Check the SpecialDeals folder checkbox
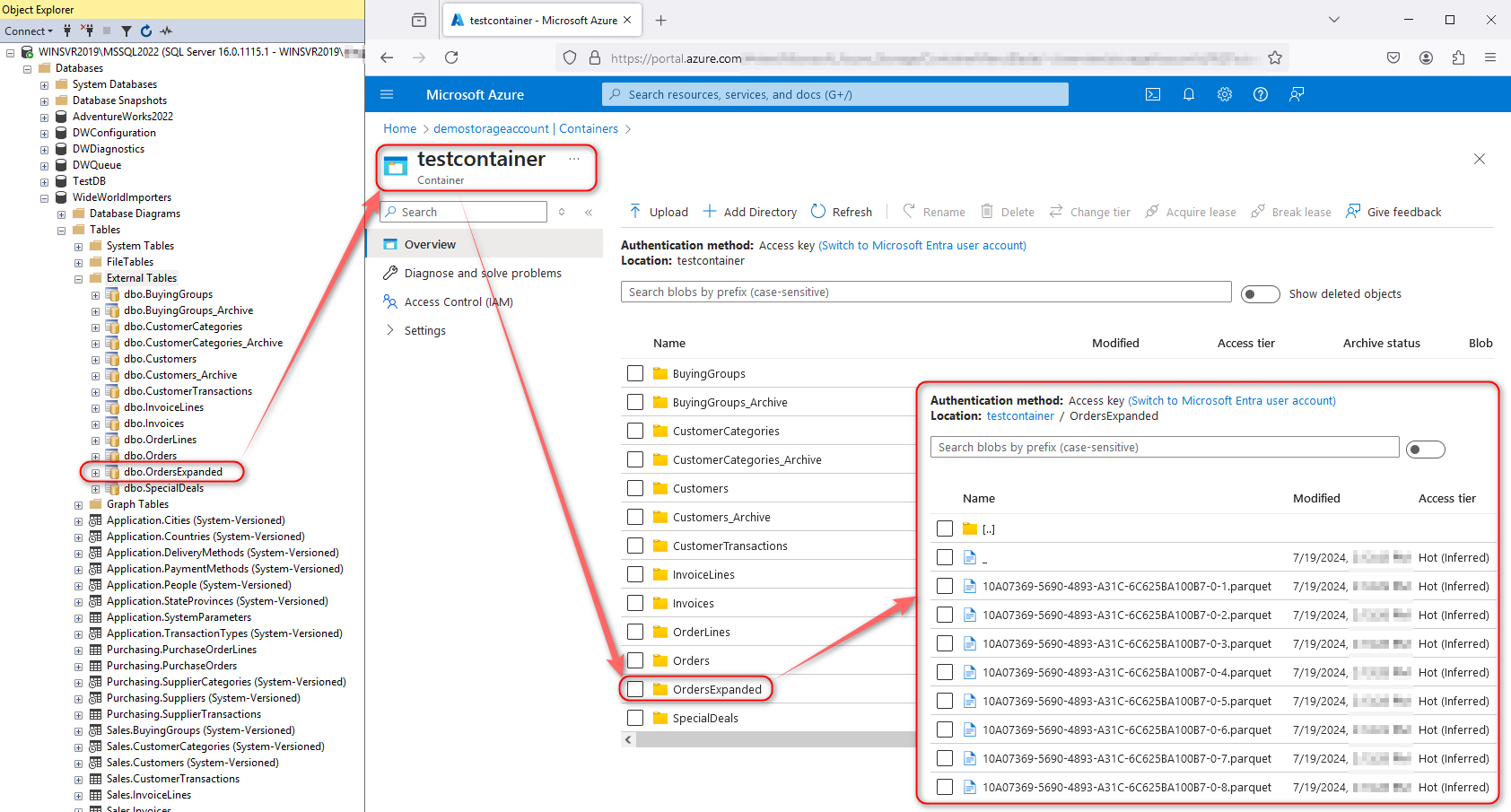Image resolution: width=1511 pixels, height=812 pixels. point(635,718)
